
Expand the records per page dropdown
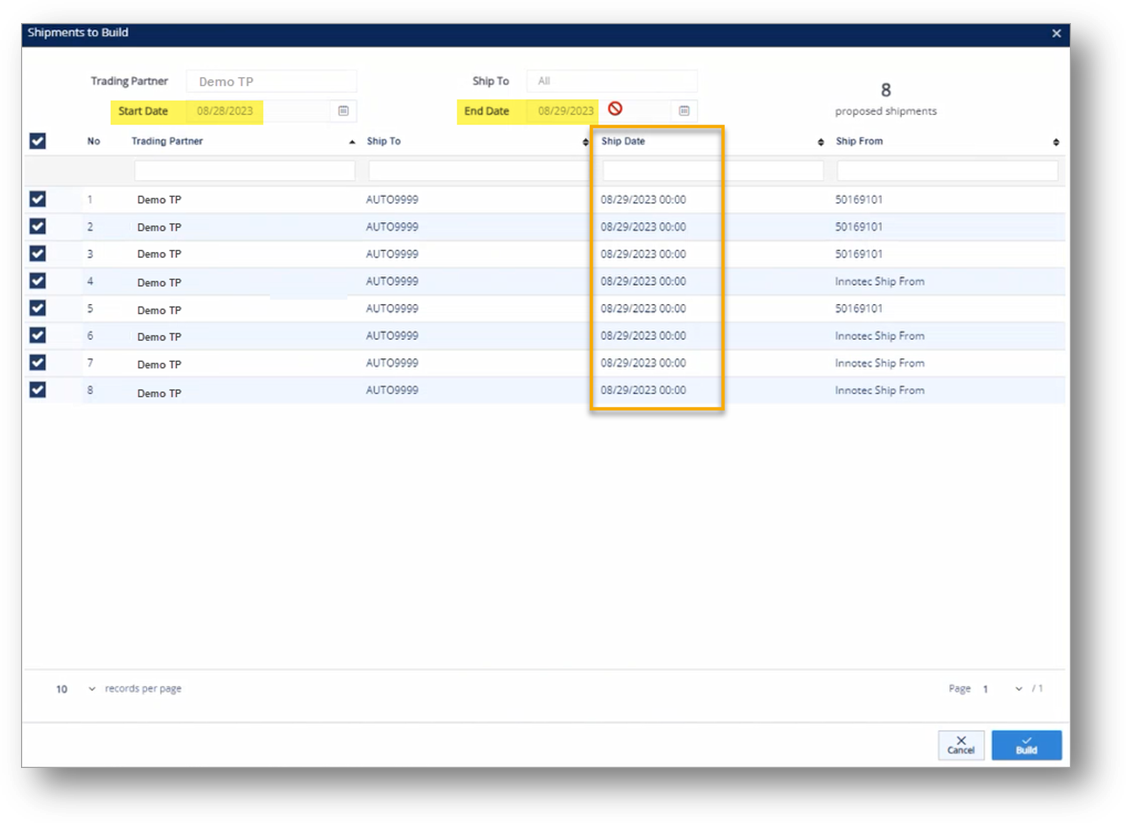[92, 689]
